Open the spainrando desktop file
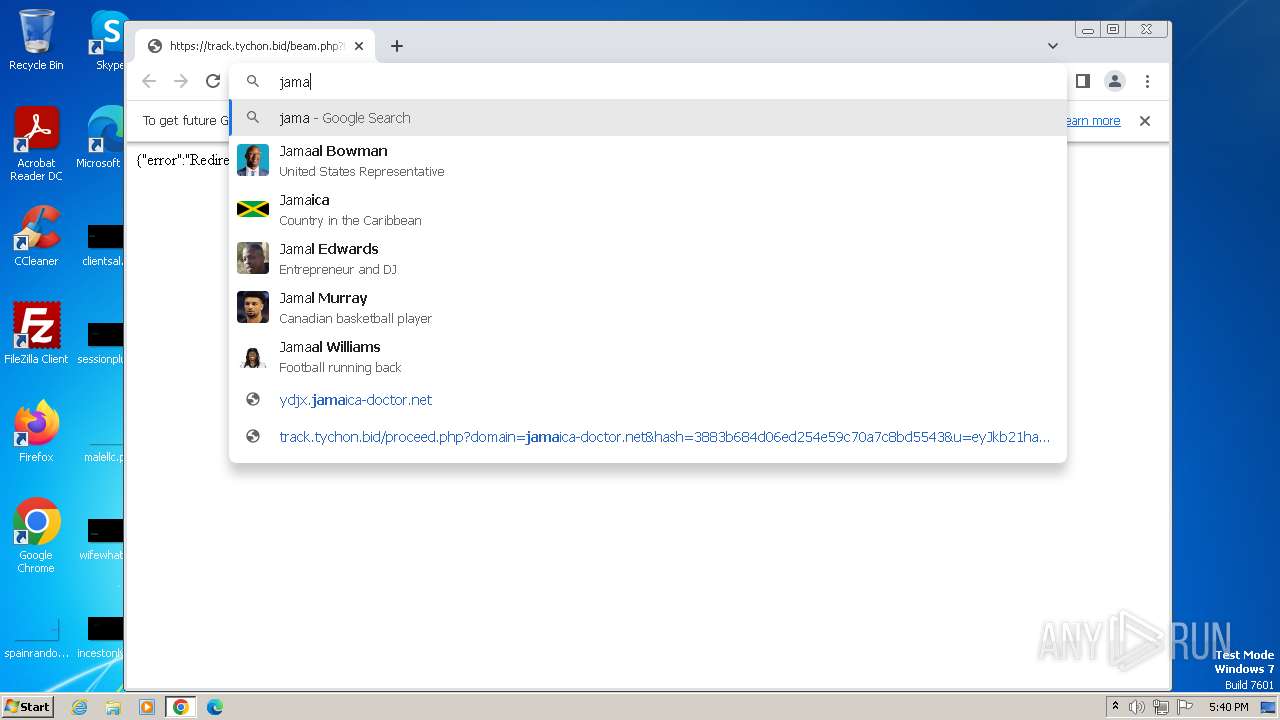 [36, 637]
